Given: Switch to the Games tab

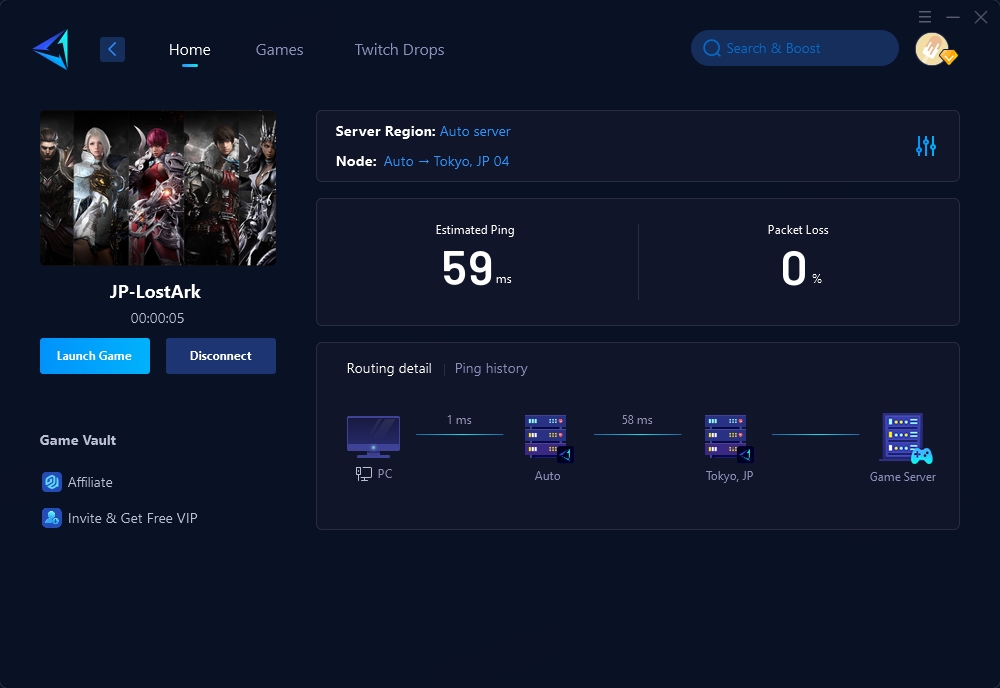Looking at the screenshot, I should (279, 50).
